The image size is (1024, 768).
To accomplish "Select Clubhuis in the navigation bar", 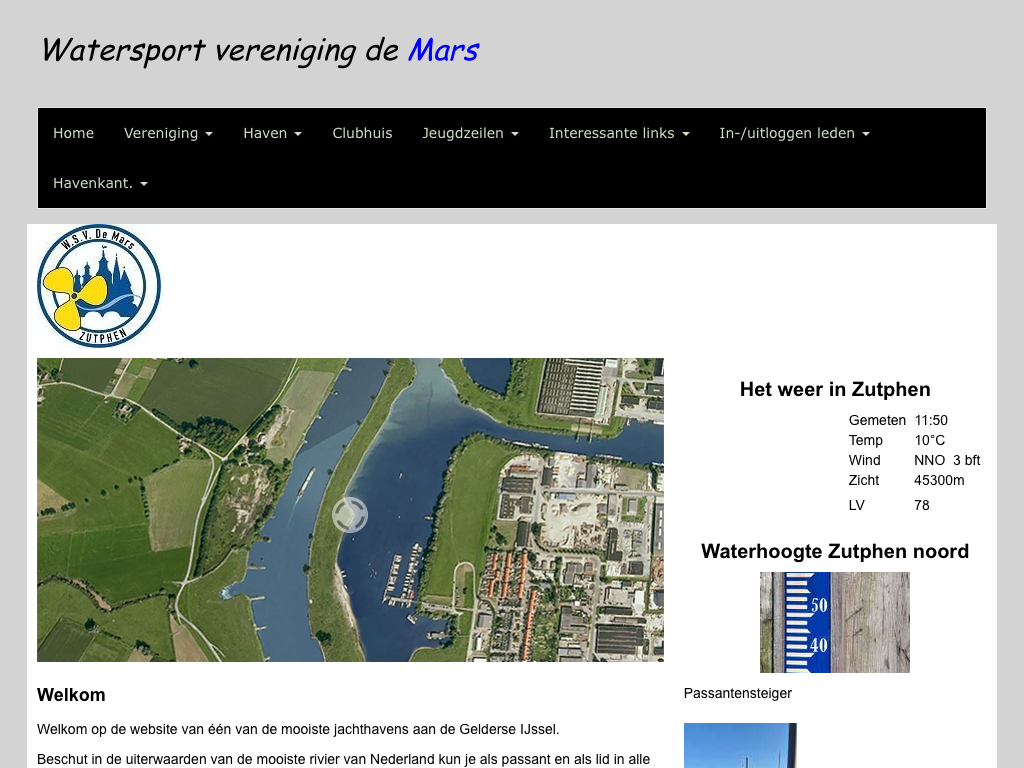I will tap(362, 133).
